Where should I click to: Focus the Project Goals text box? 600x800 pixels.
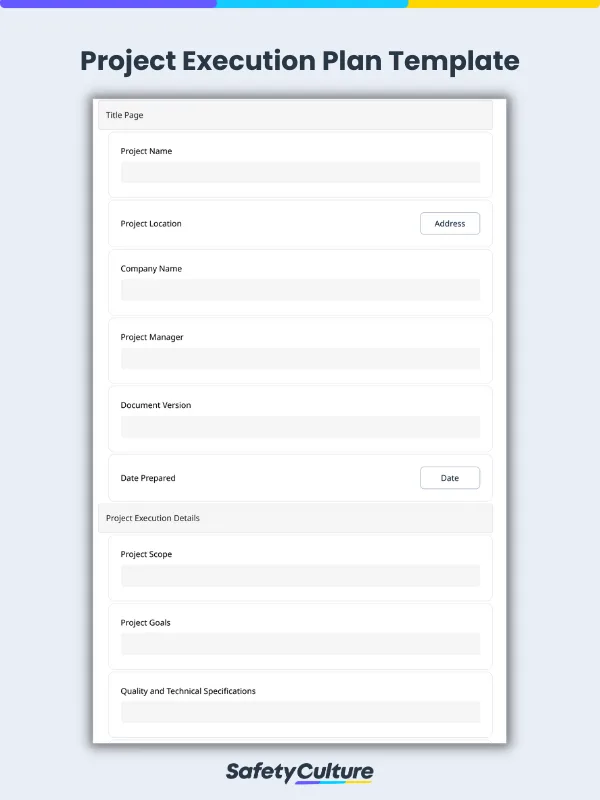pyautogui.click(x=300, y=644)
